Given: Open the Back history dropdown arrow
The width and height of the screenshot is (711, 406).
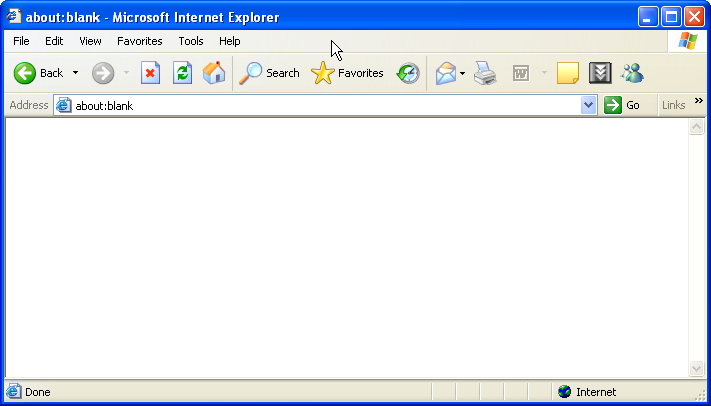Looking at the screenshot, I should click(76, 73).
